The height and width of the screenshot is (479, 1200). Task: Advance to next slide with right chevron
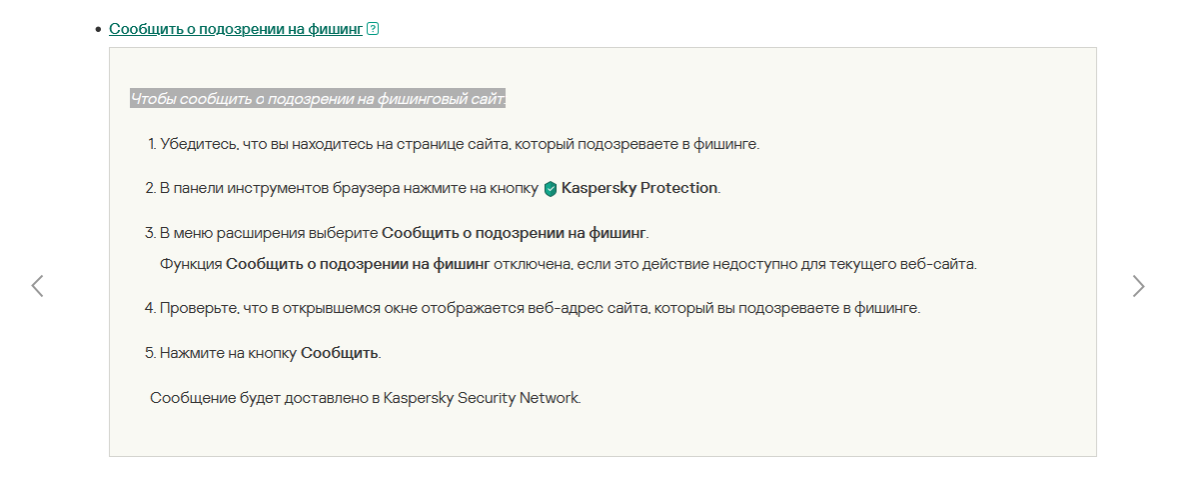point(1138,286)
